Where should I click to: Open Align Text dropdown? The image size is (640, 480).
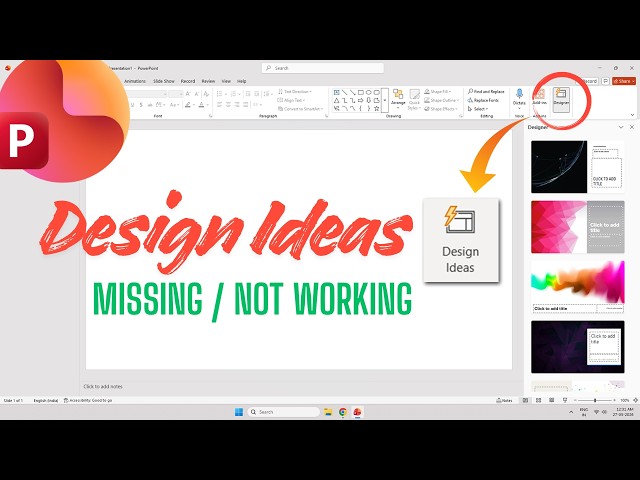pyautogui.click(x=291, y=100)
